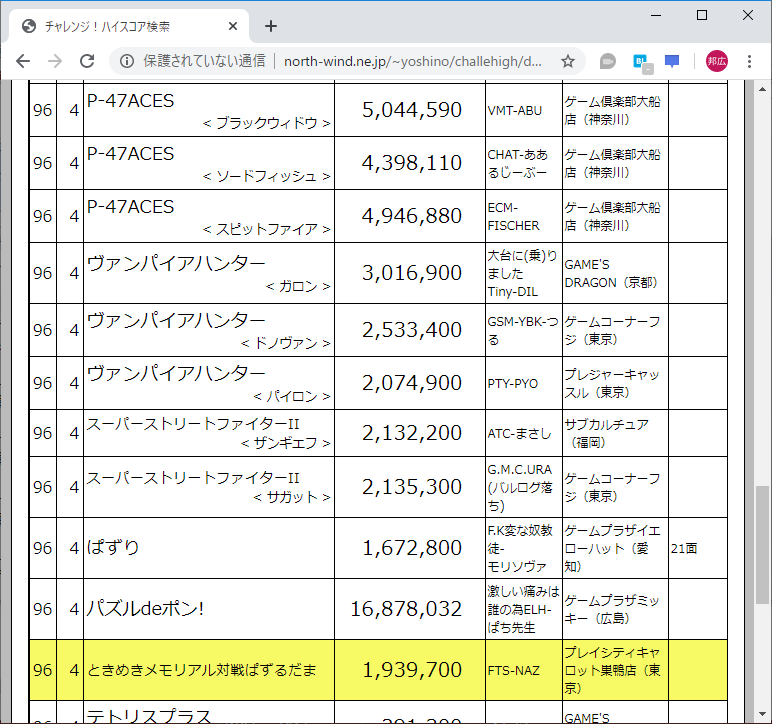Select the score 16,878,032
The image size is (772, 724).
pyautogui.click(x=406, y=609)
